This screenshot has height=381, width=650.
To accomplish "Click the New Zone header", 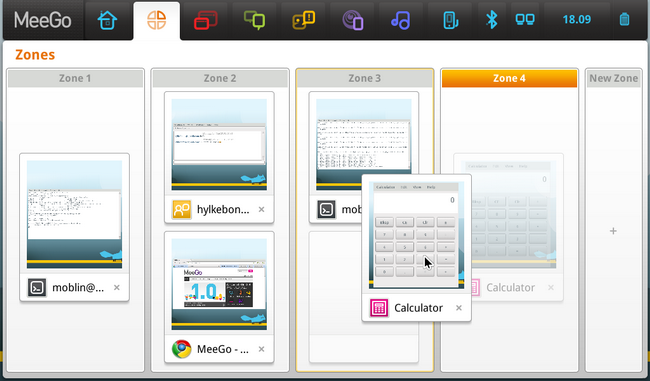I will pos(614,78).
